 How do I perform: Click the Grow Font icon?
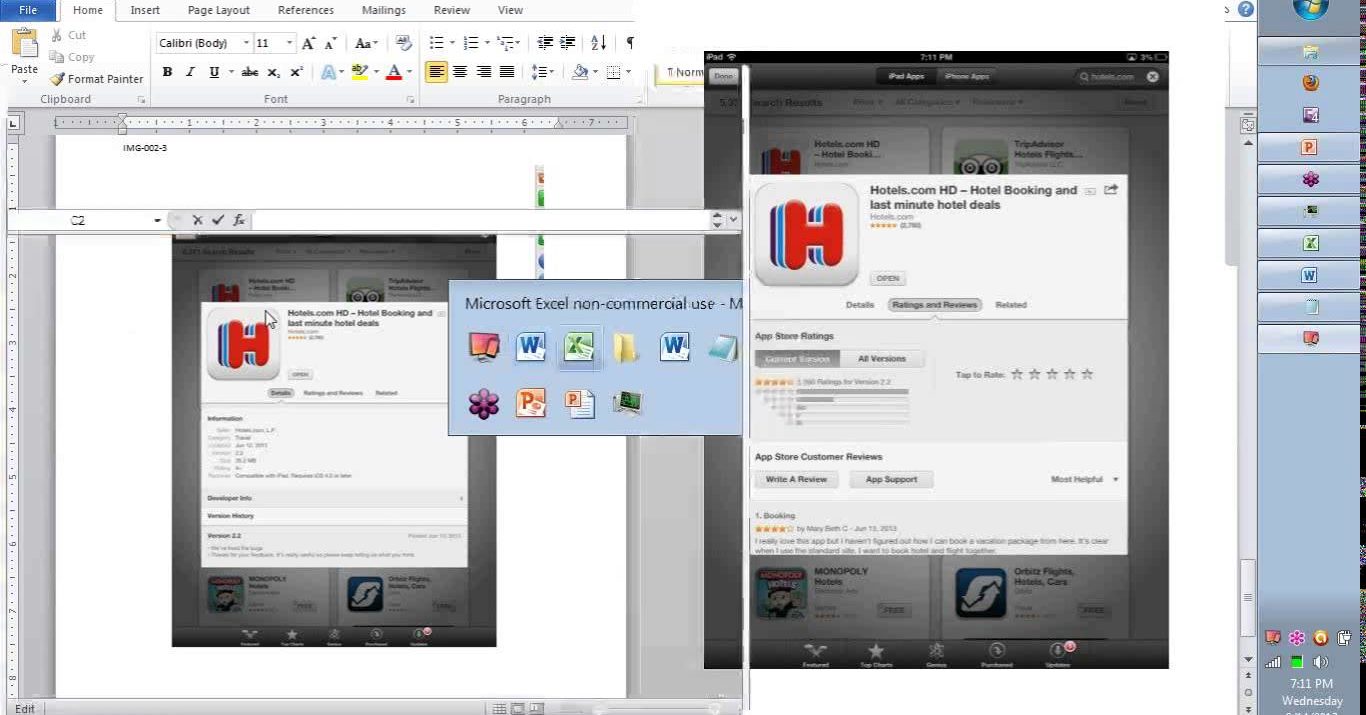(309, 43)
